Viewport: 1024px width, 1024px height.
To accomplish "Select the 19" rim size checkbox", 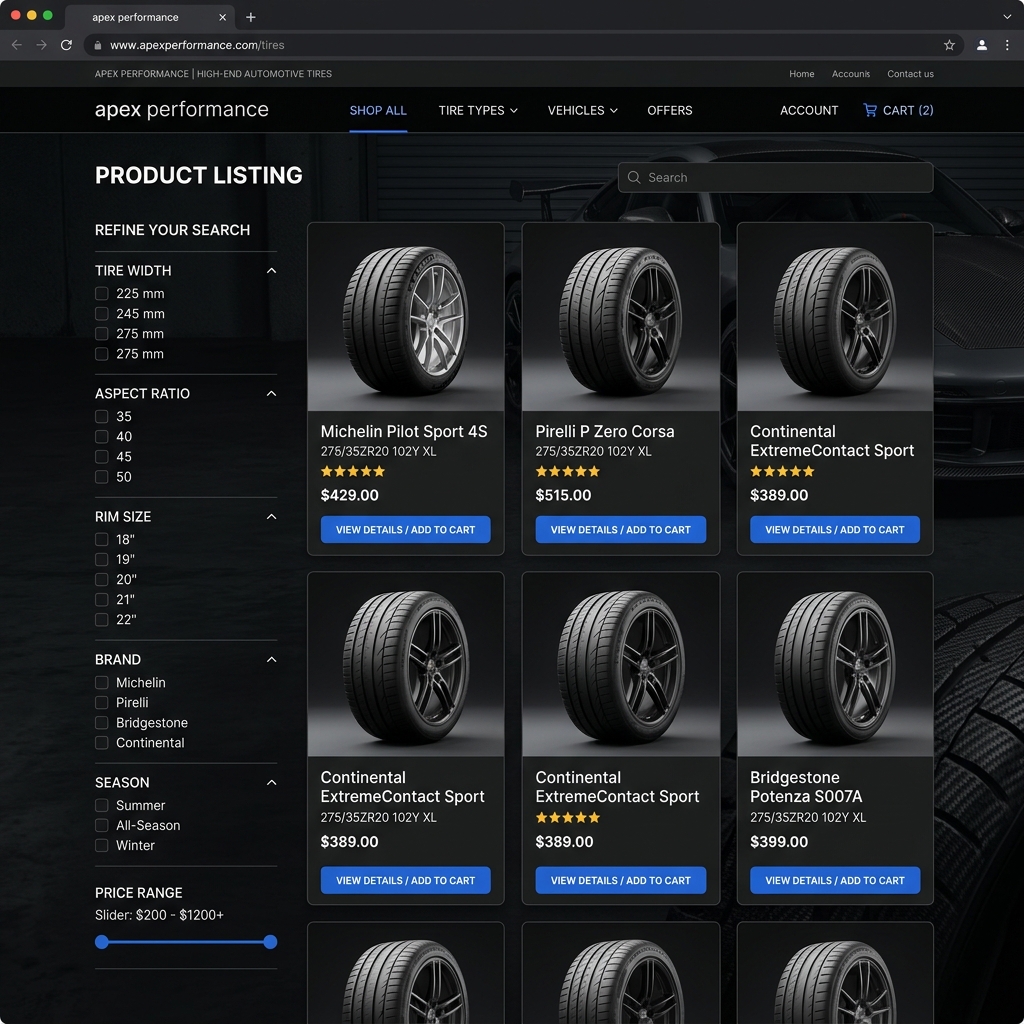I will pos(102,559).
